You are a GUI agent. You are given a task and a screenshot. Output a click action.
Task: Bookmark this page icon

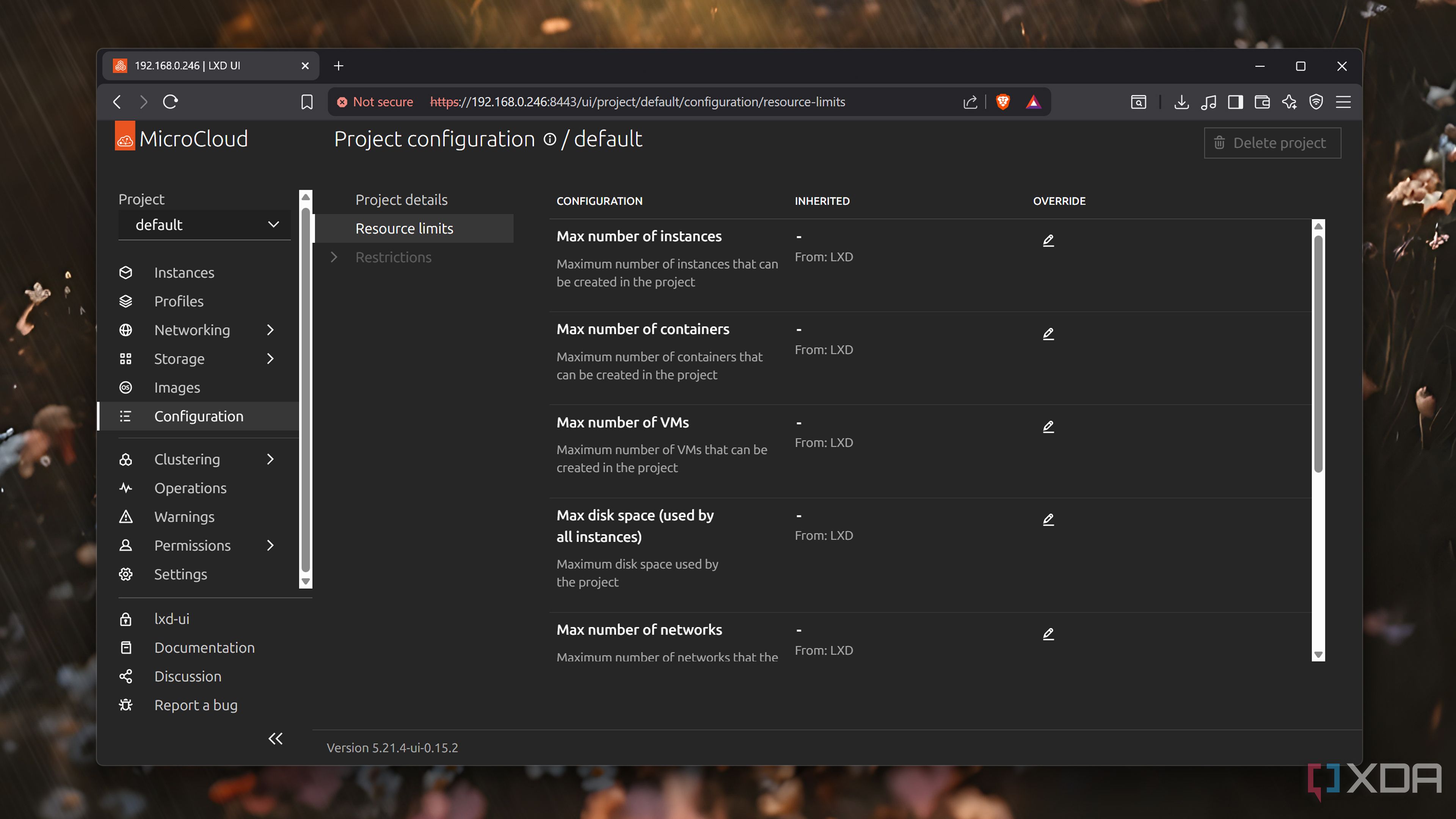[306, 102]
